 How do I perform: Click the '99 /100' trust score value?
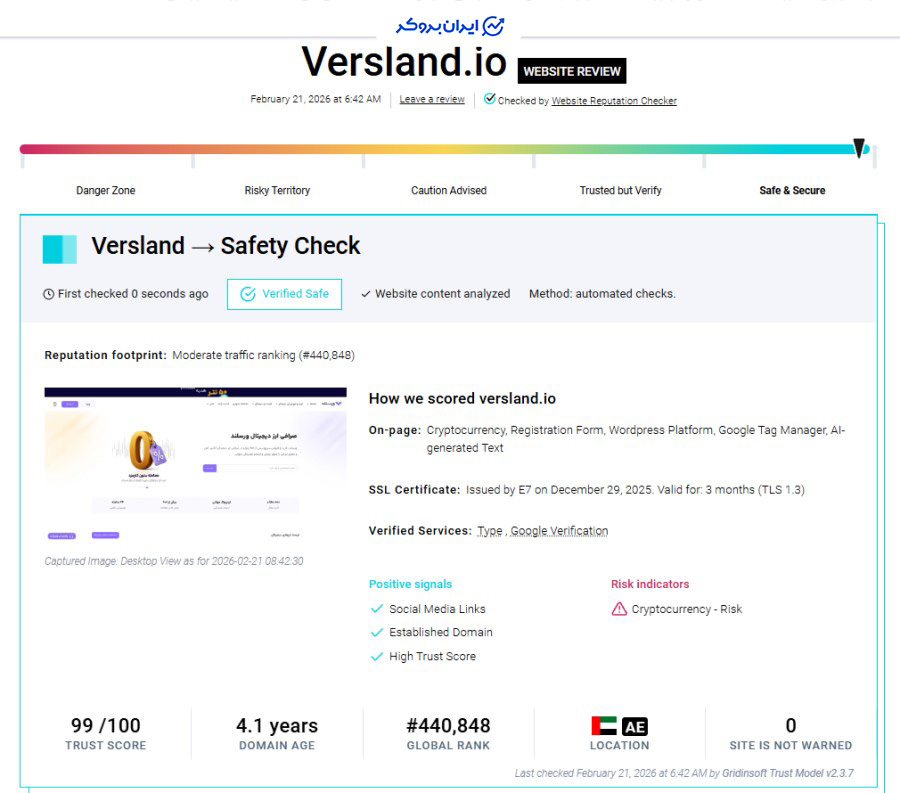point(106,726)
